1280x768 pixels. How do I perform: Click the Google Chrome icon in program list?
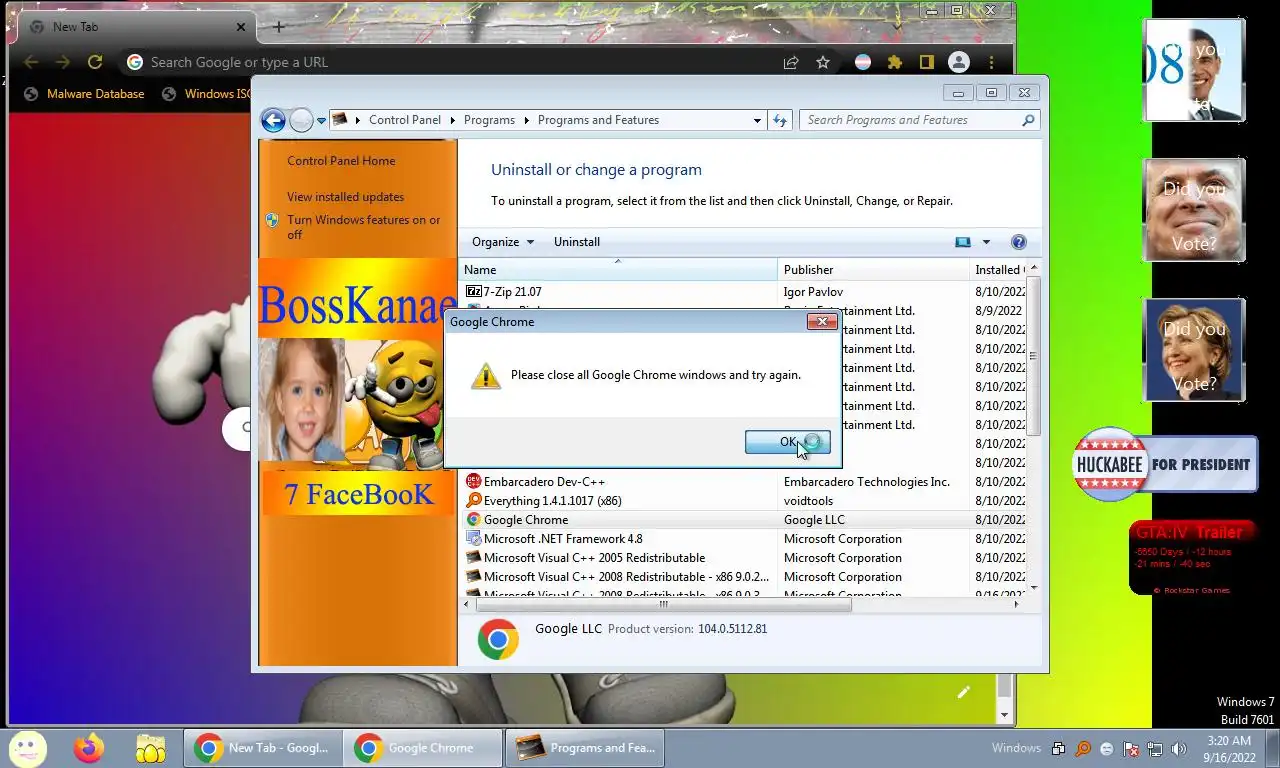[473, 520]
